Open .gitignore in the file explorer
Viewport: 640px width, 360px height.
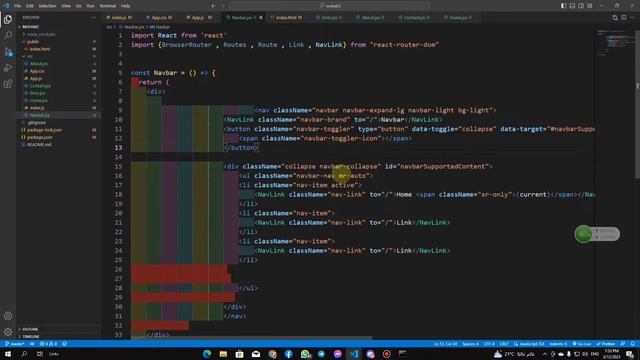58,122
